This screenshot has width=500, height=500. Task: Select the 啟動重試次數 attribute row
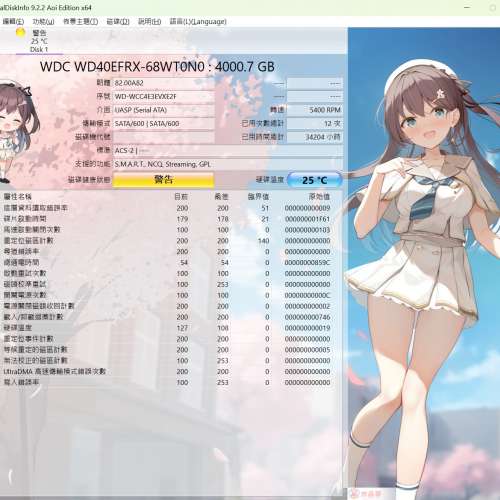pos(171,273)
